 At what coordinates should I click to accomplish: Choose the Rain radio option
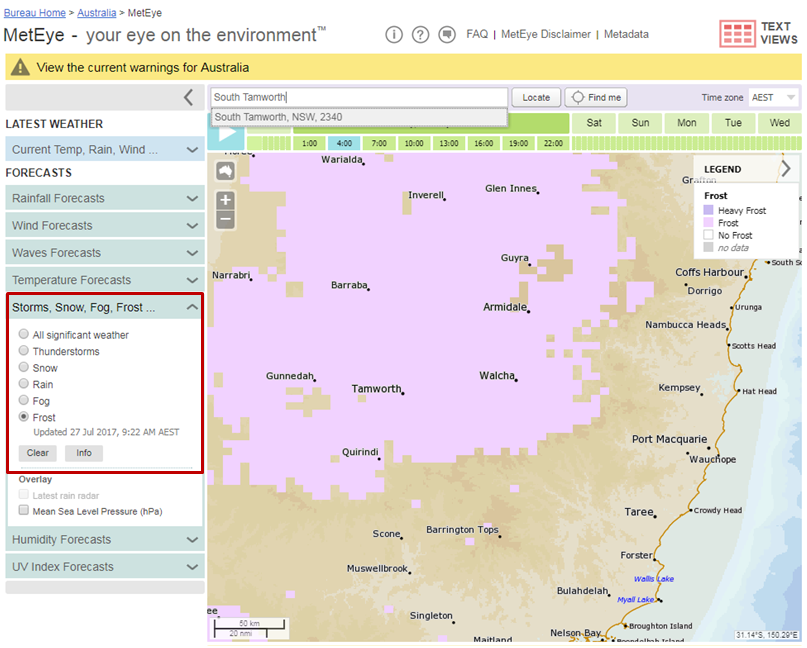[x=24, y=383]
